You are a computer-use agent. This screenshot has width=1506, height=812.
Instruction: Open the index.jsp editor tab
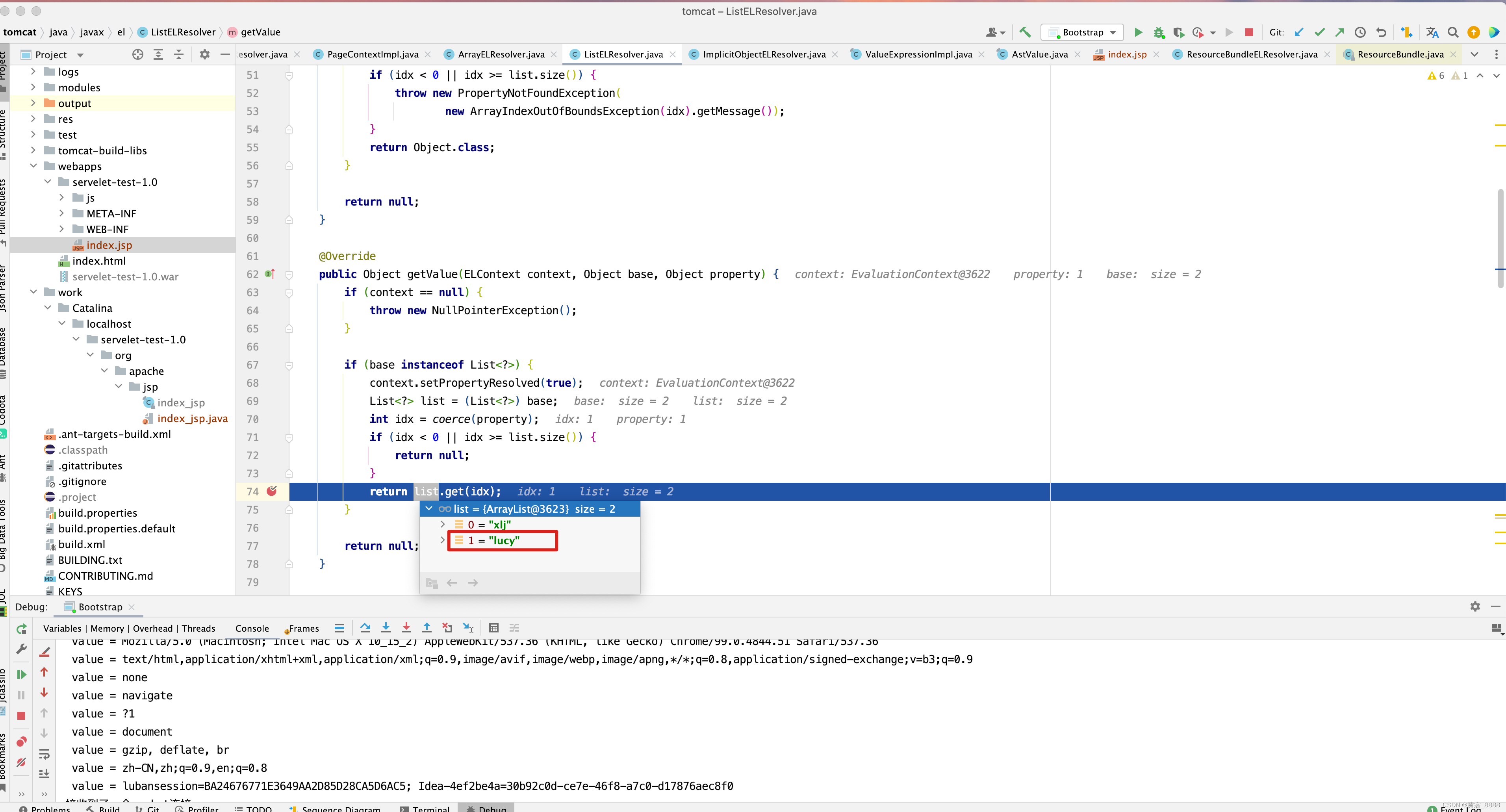(1127, 54)
